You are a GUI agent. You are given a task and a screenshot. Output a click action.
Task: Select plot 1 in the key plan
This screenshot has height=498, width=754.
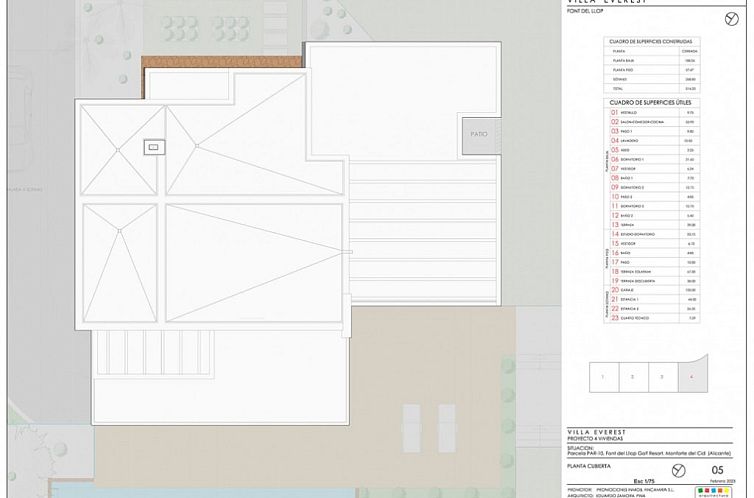click(603, 377)
